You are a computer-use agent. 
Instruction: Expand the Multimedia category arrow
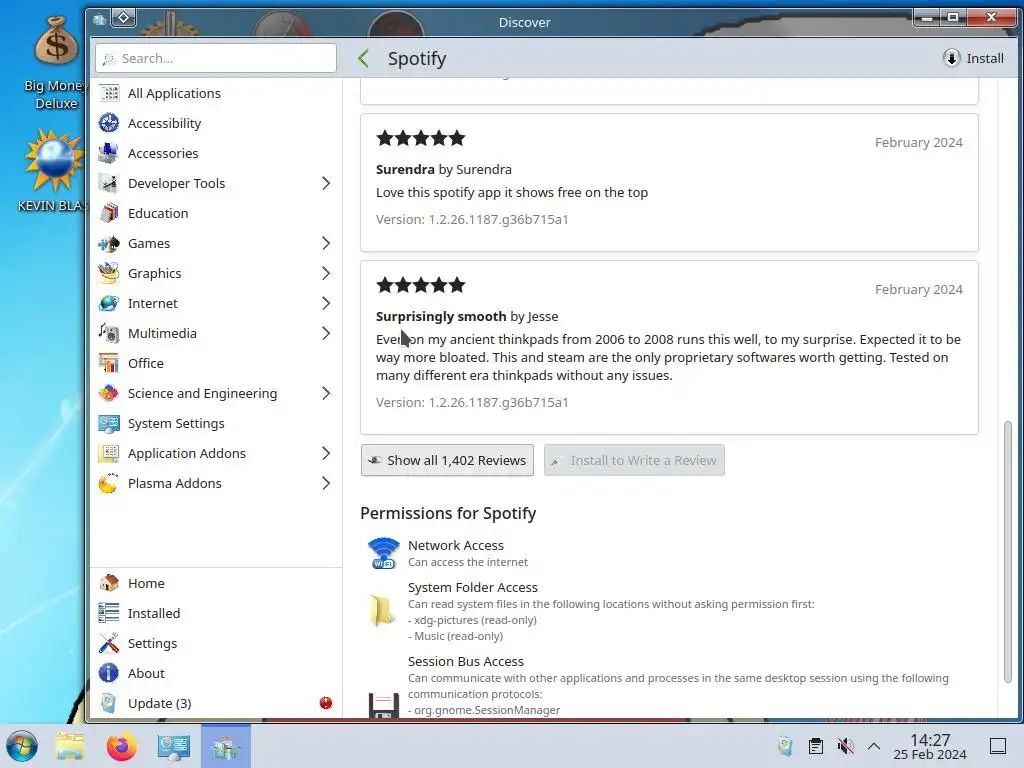click(x=326, y=334)
